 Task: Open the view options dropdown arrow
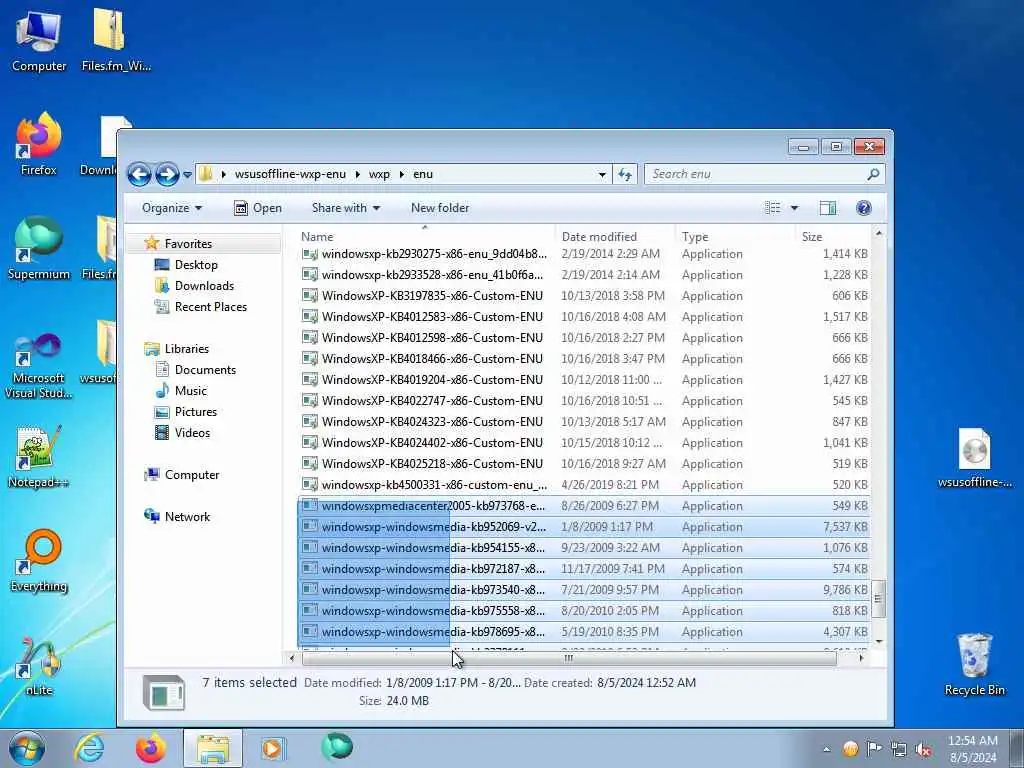pyautogui.click(x=794, y=208)
